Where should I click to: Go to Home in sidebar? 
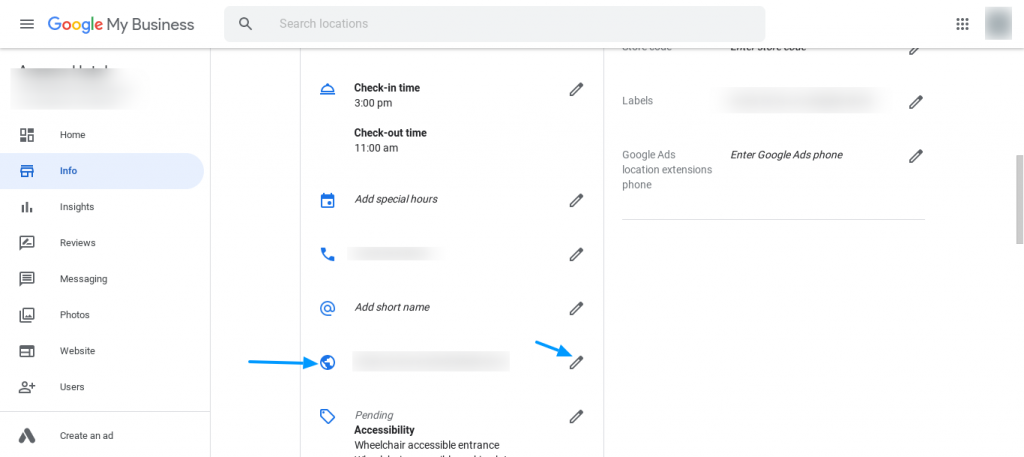pyautogui.click(x=72, y=135)
